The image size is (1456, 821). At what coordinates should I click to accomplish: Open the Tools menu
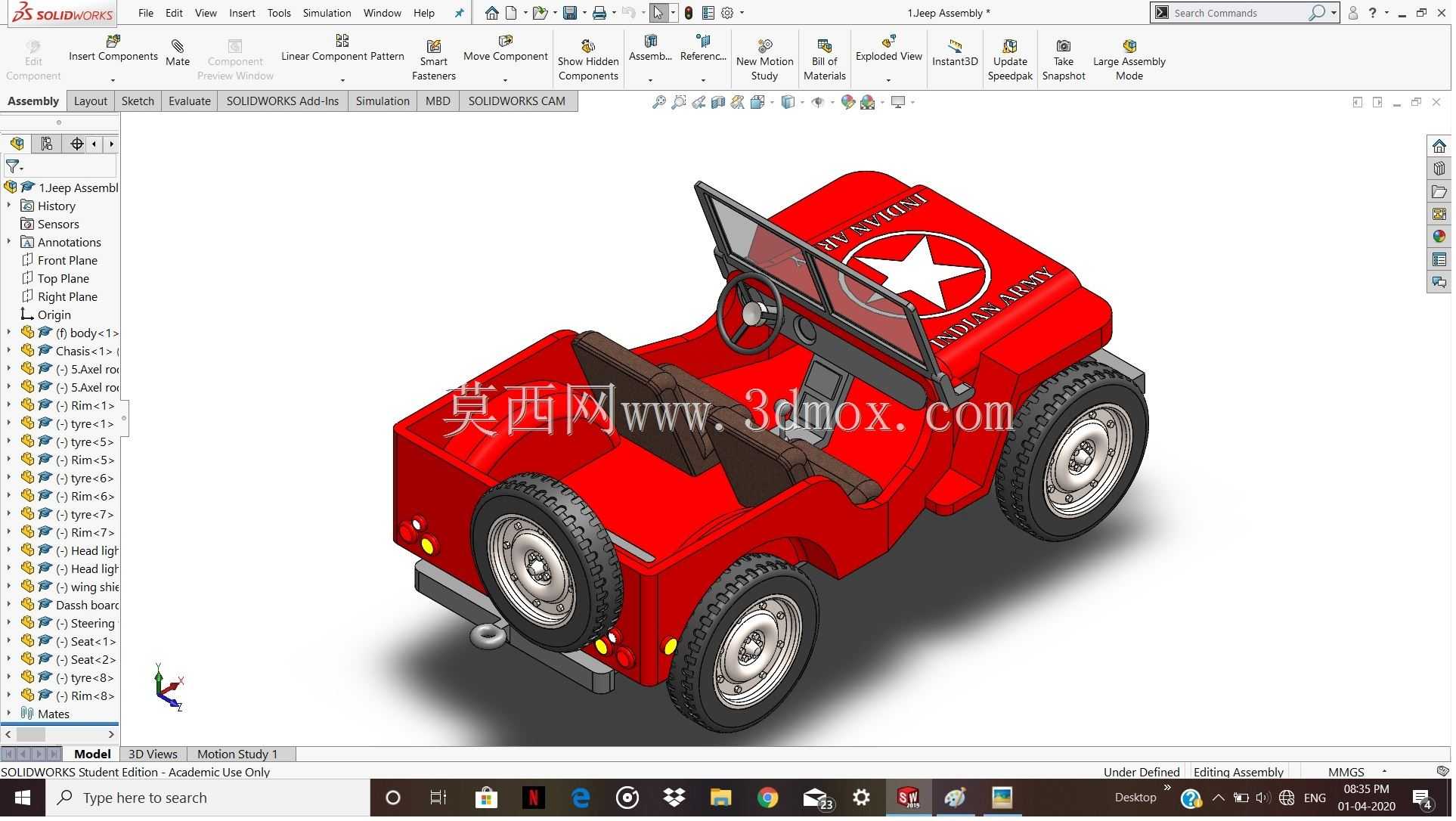[279, 13]
